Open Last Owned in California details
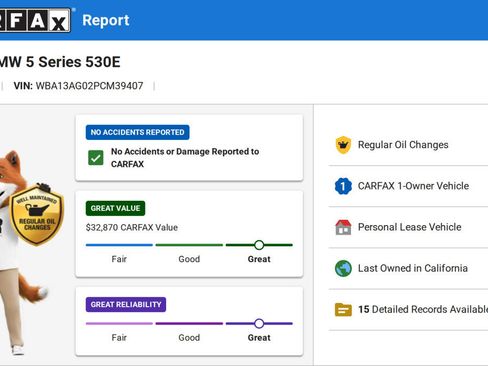Image resolution: width=488 pixels, height=366 pixels. click(x=408, y=268)
